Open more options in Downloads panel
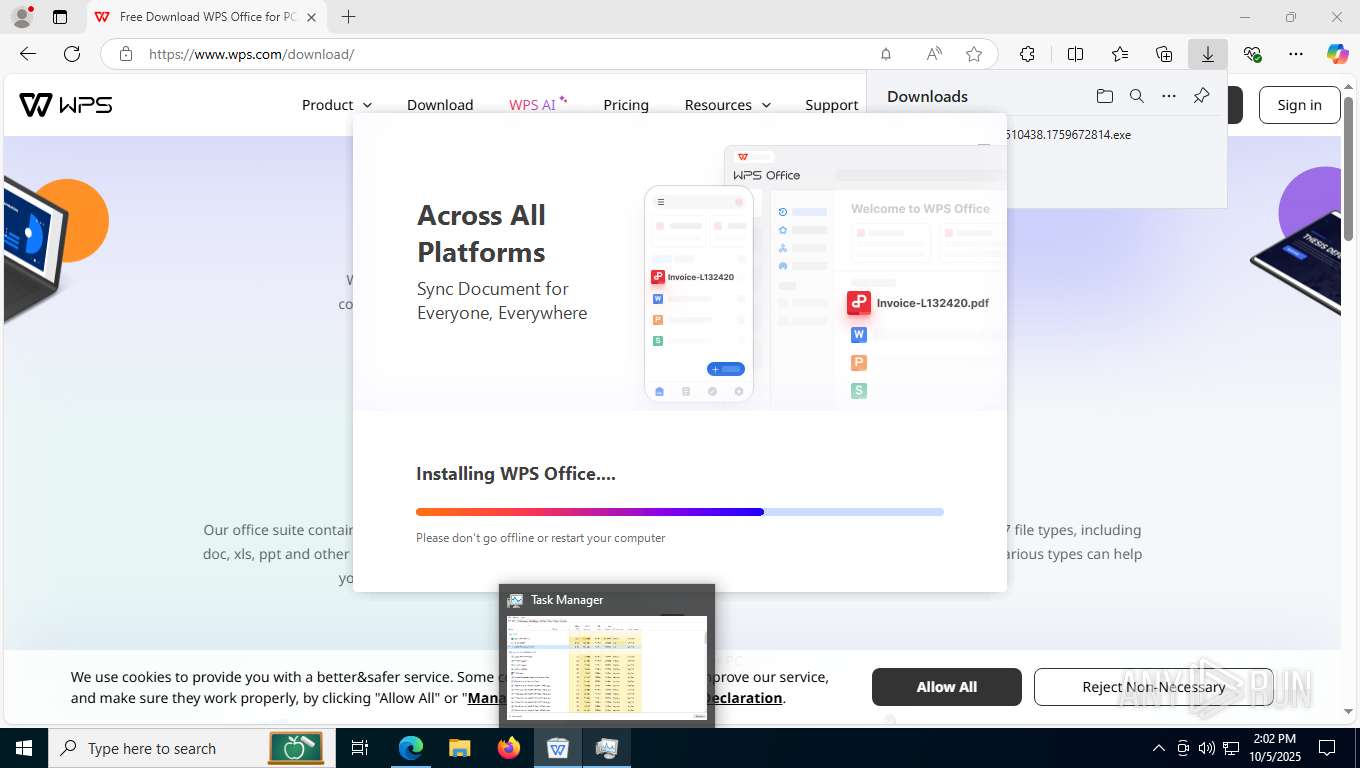 [1168, 96]
